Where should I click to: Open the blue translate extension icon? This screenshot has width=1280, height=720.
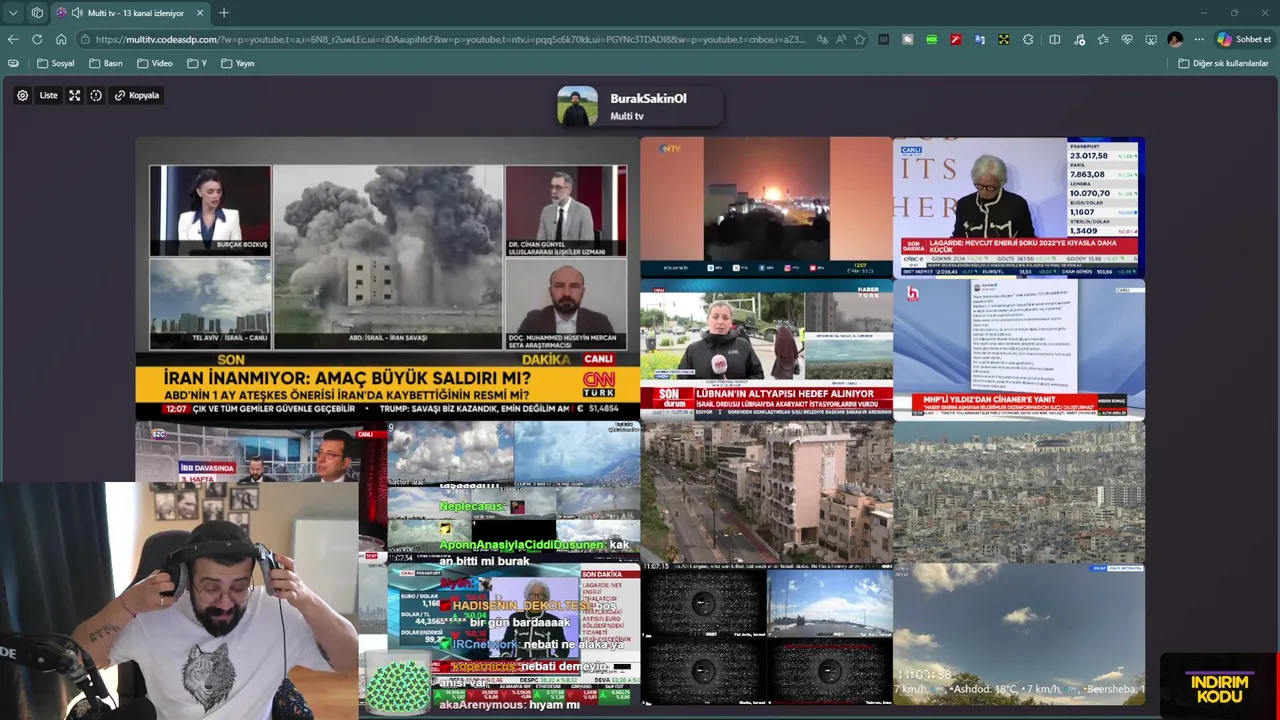tap(980, 39)
